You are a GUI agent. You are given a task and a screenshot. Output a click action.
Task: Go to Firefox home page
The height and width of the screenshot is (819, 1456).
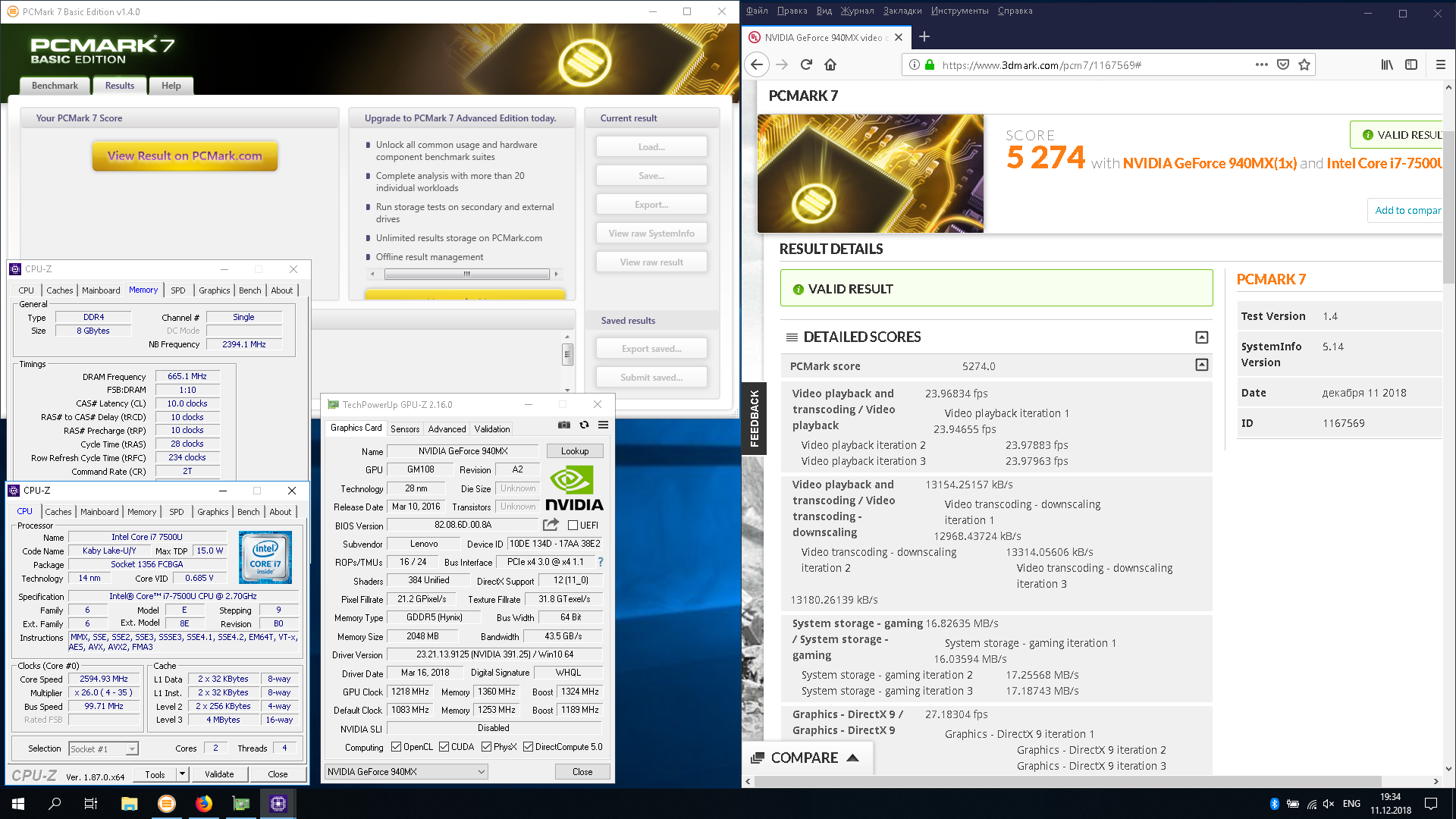[x=830, y=64]
